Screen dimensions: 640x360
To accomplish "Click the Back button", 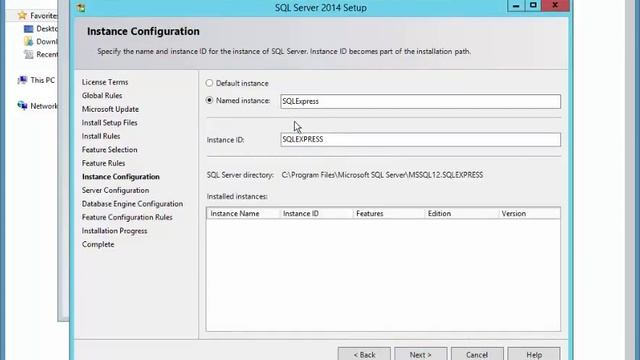I will 364,354.
